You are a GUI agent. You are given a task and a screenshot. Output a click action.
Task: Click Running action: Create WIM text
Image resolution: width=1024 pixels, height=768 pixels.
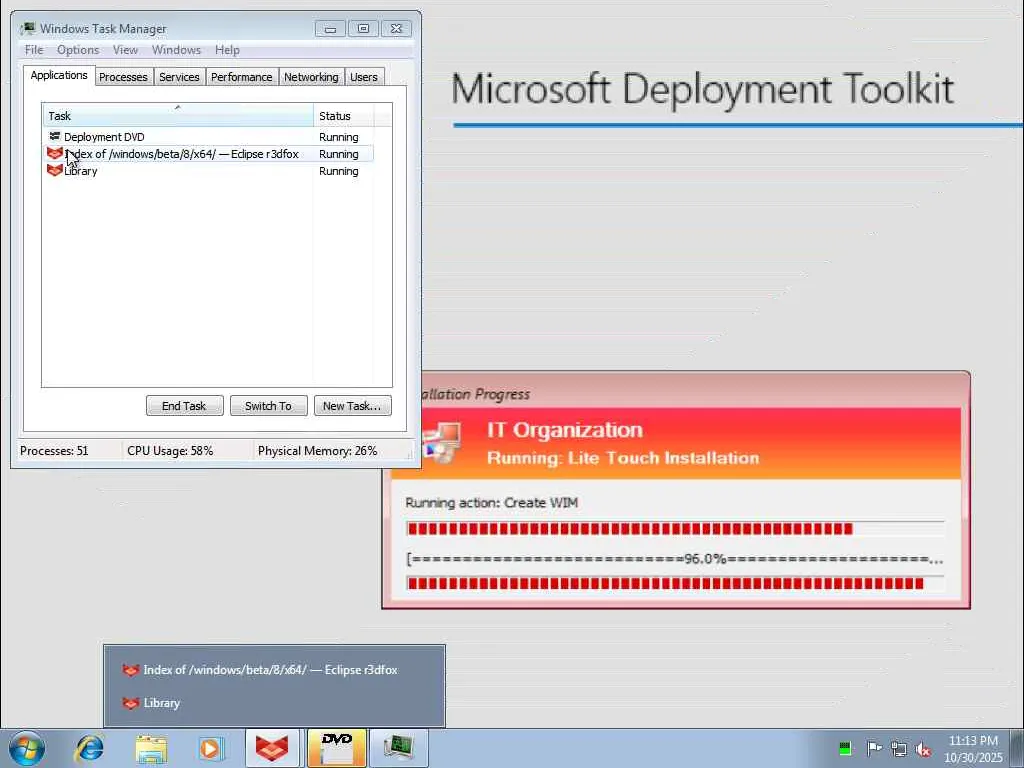coord(491,502)
